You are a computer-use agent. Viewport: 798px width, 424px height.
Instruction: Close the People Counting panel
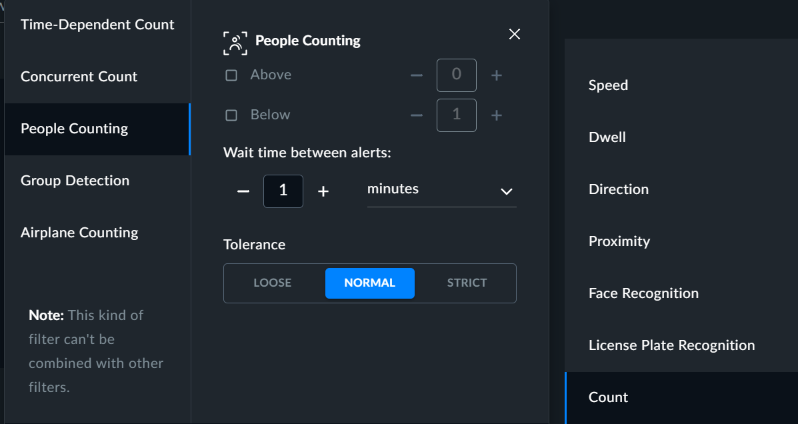(x=515, y=34)
